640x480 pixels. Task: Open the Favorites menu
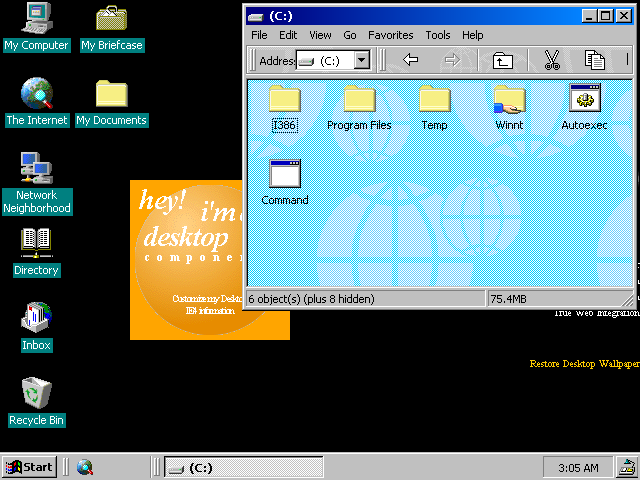[391, 36]
